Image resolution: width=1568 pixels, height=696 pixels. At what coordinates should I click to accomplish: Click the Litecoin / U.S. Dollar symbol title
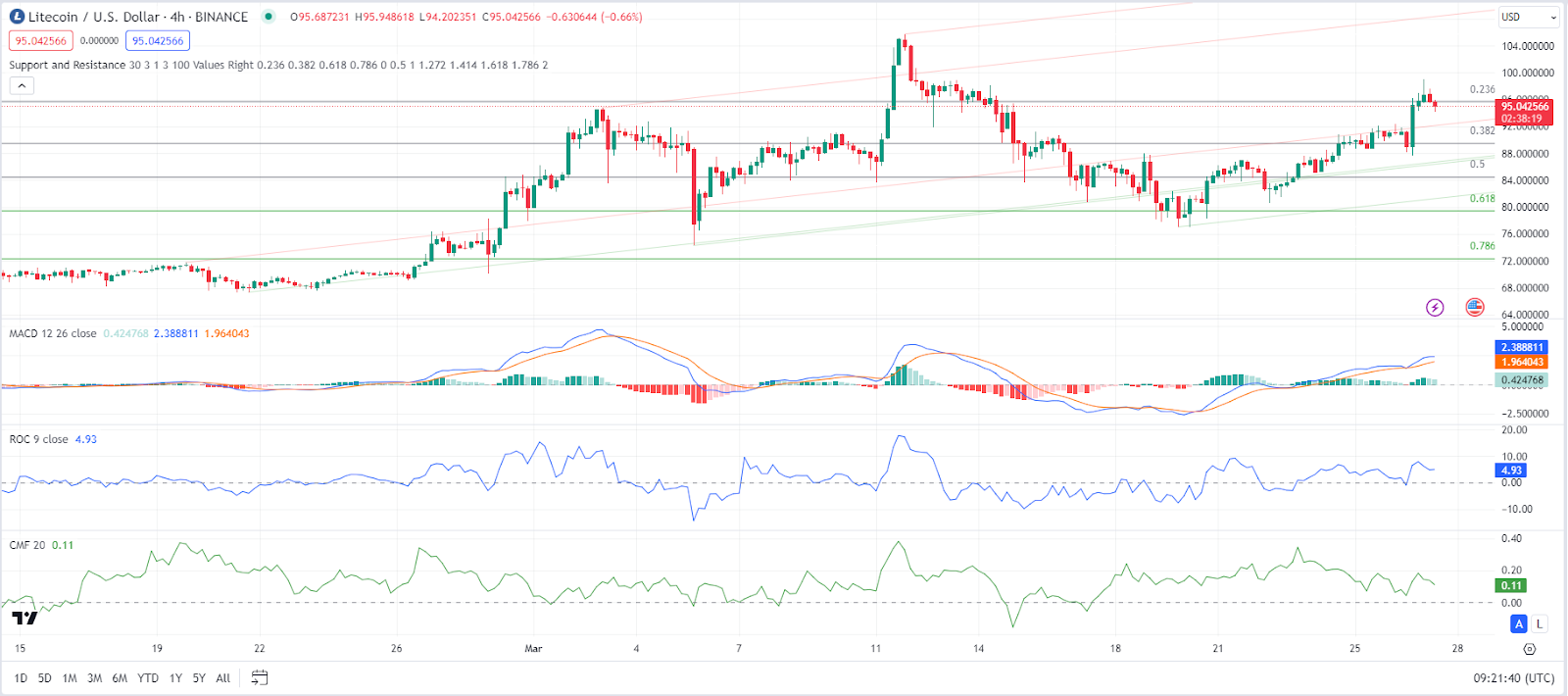pyautogui.click(x=138, y=17)
